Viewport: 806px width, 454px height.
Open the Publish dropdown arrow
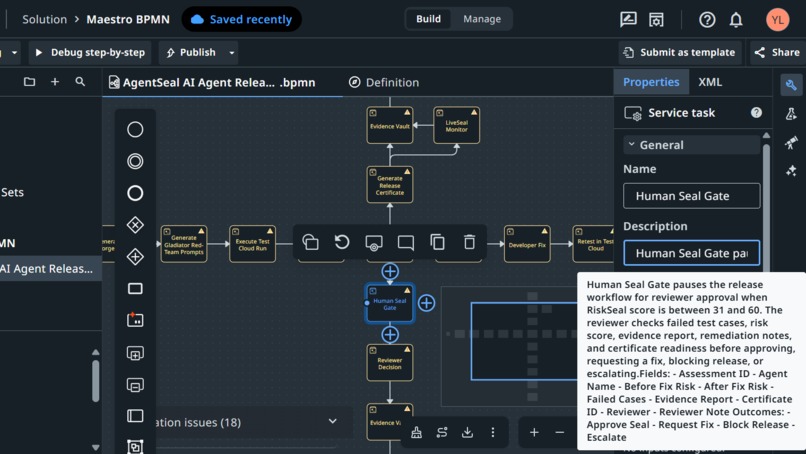coord(232,52)
